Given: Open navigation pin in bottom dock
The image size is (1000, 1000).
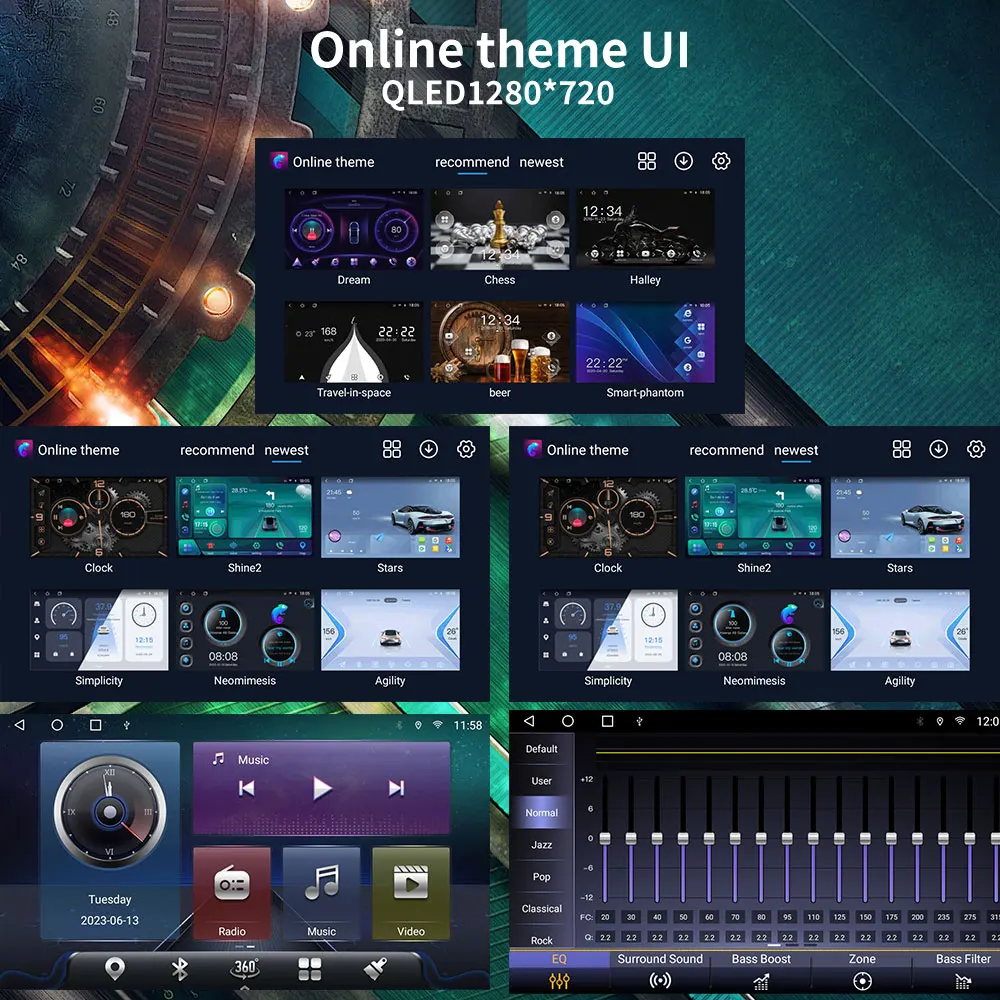Looking at the screenshot, I should click(114, 969).
